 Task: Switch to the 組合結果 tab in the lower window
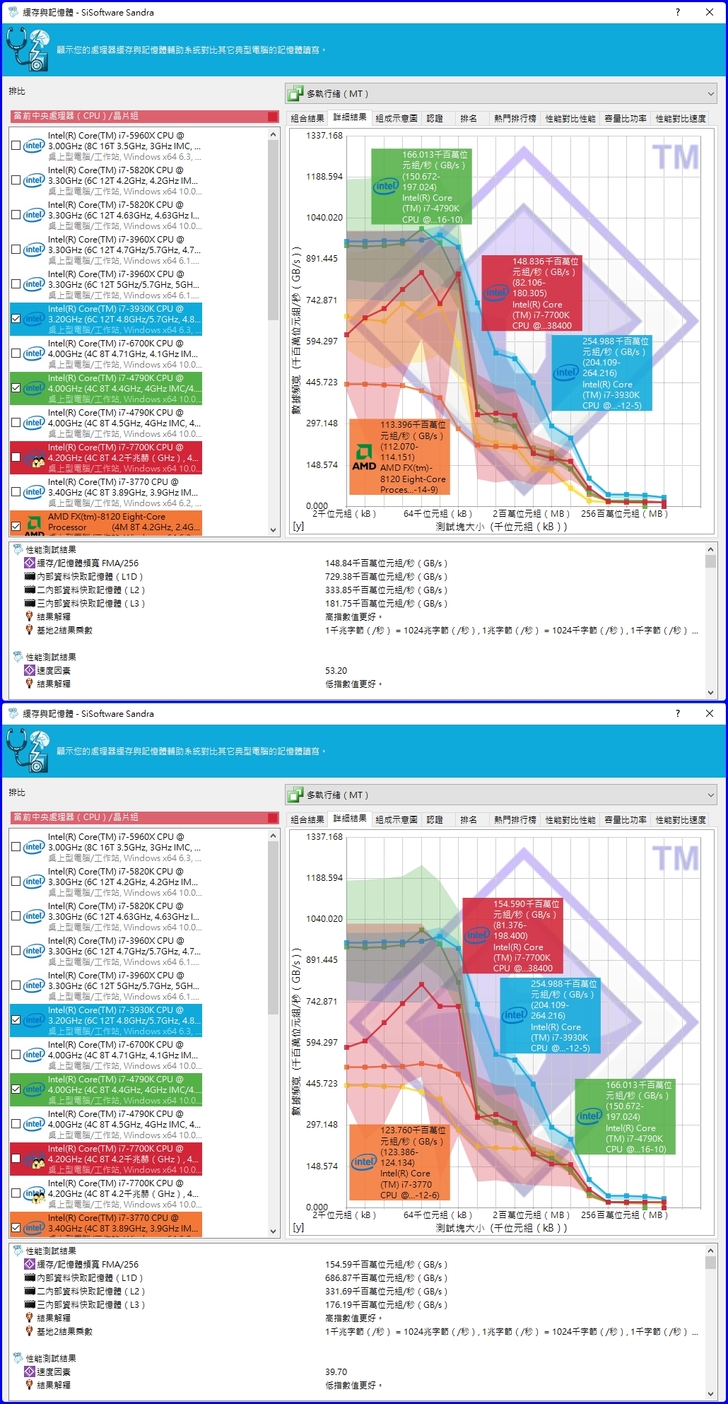pos(308,819)
